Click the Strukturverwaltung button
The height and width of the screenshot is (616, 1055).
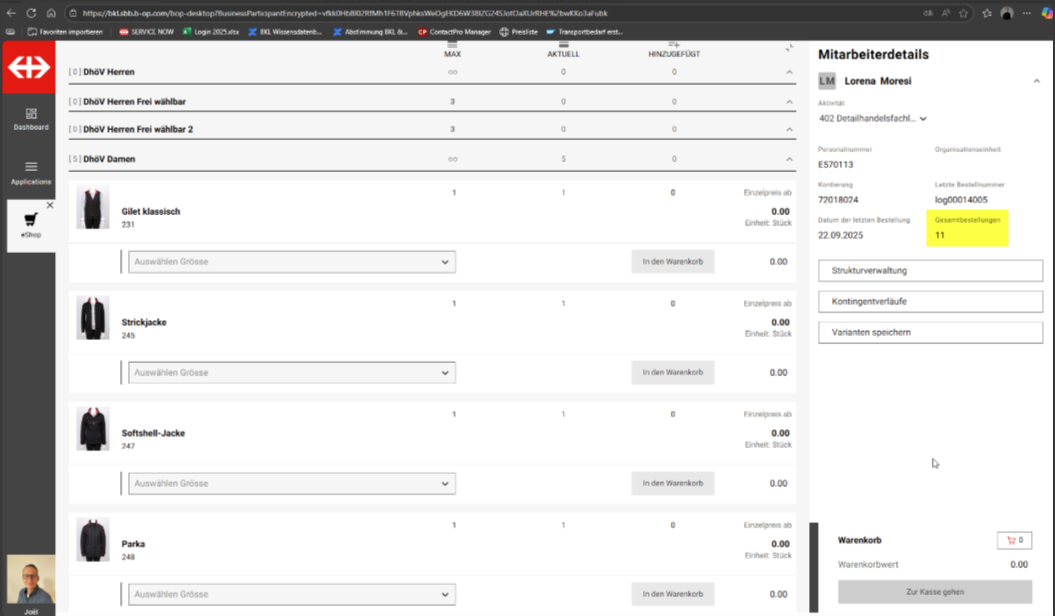[x=930, y=271]
